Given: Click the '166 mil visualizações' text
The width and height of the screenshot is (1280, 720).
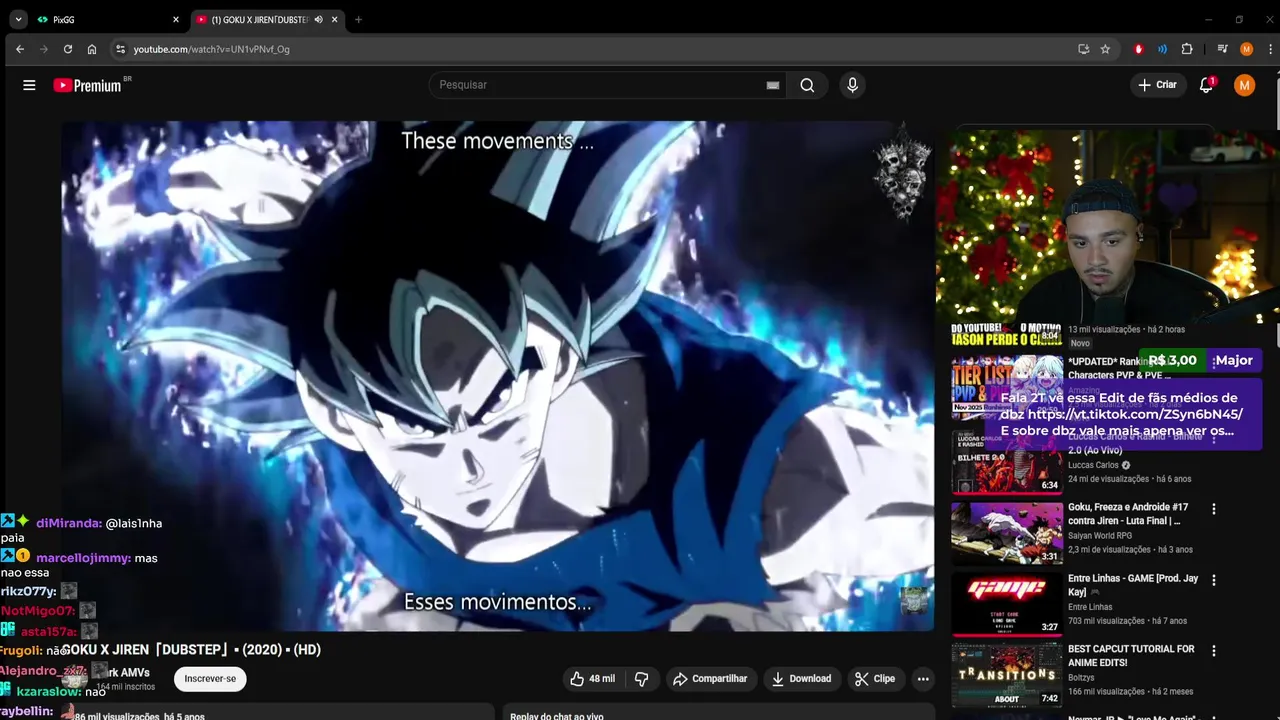Looking at the screenshot, I should pyautogui.click(x=1107, y=691).
